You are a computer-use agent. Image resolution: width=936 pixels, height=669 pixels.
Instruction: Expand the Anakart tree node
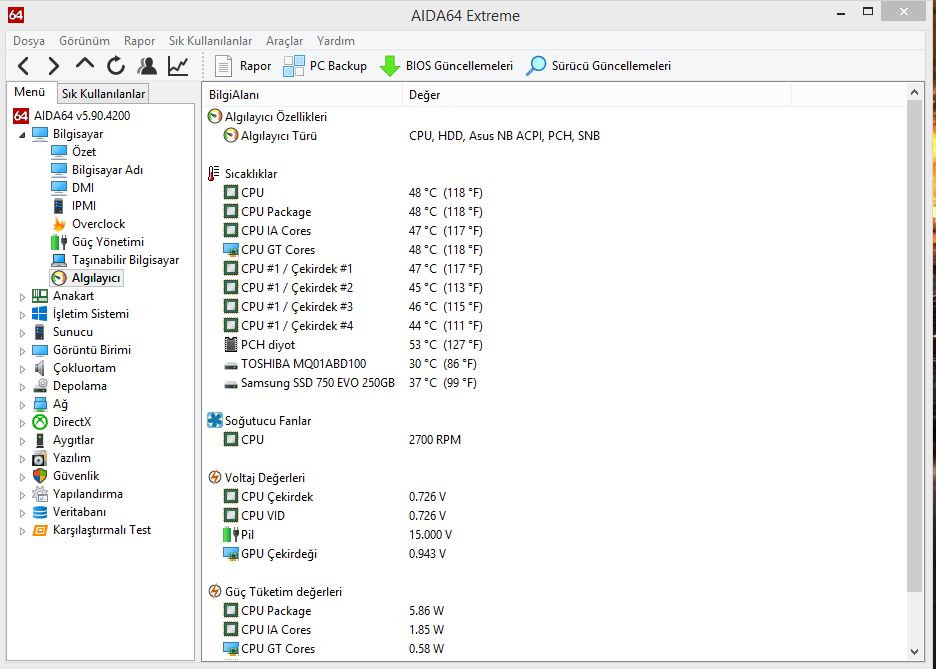(x=22, y=297)
